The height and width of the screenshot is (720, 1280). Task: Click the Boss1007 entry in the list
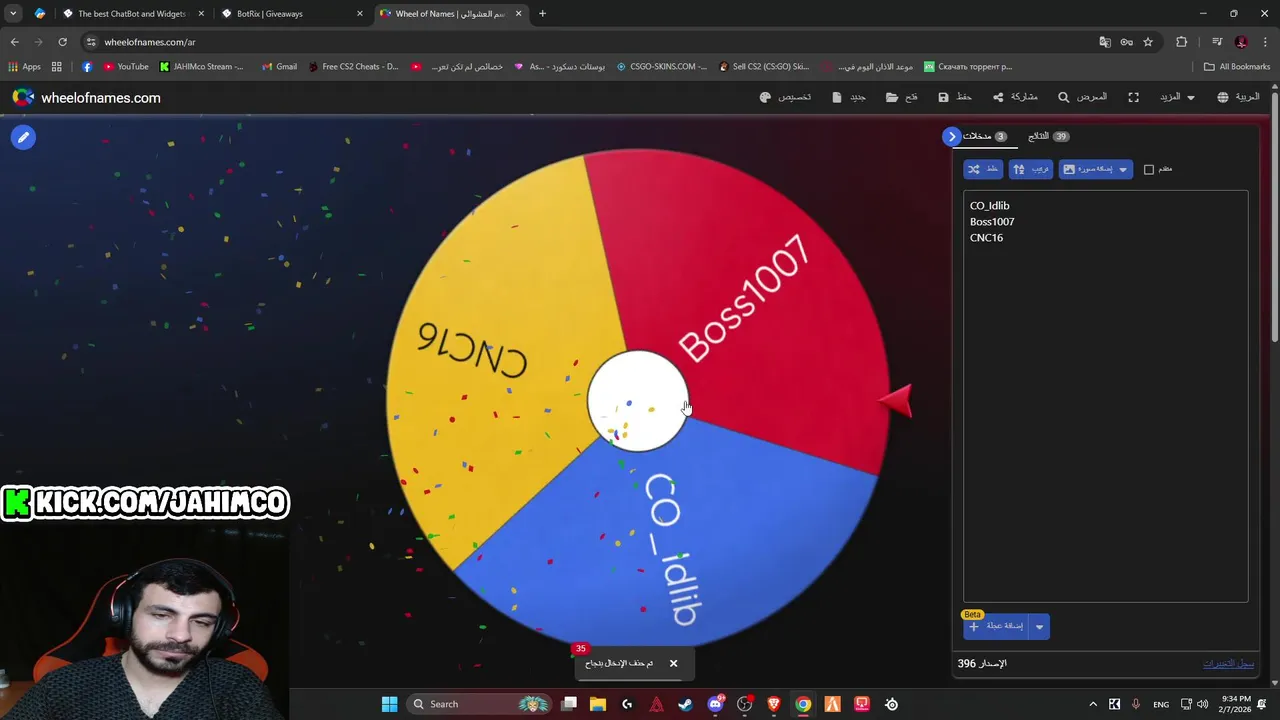point(992,222)
